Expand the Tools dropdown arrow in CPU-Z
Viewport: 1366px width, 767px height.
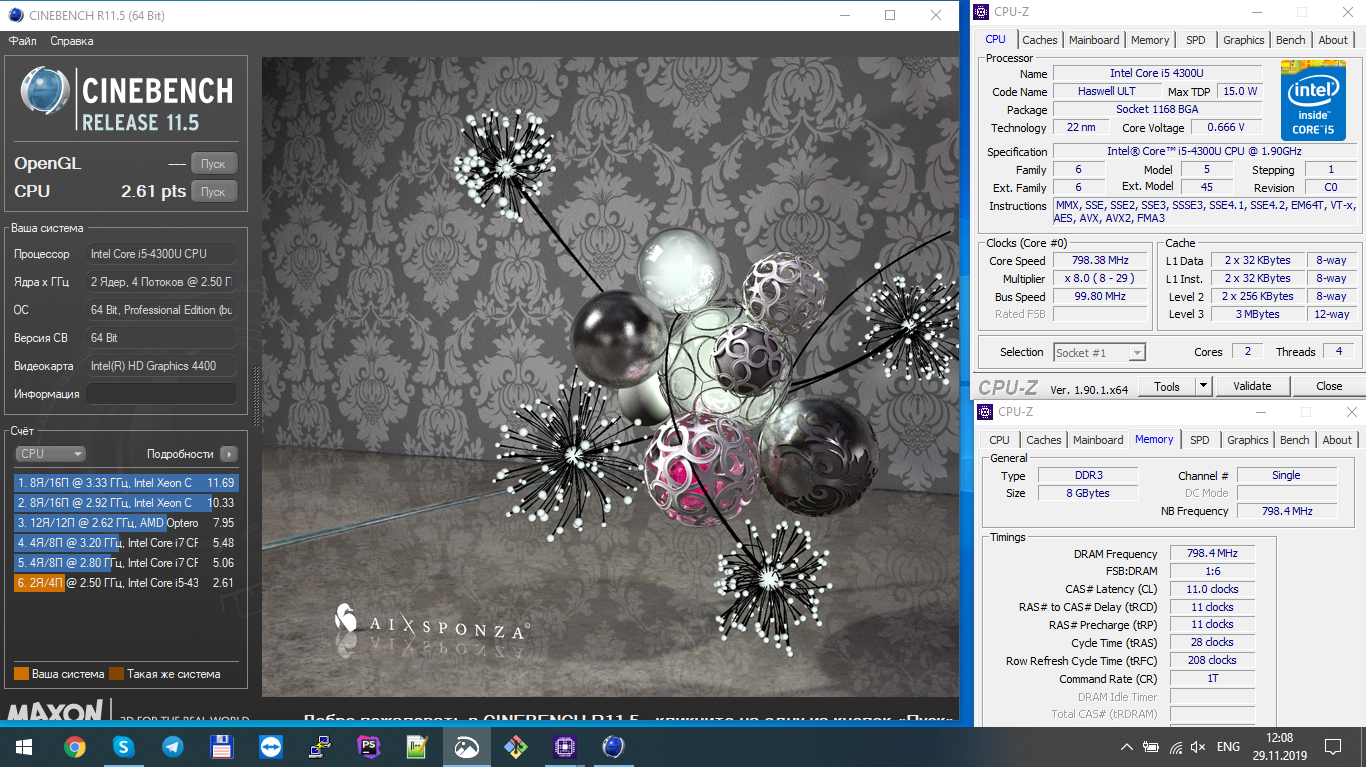1204,386
